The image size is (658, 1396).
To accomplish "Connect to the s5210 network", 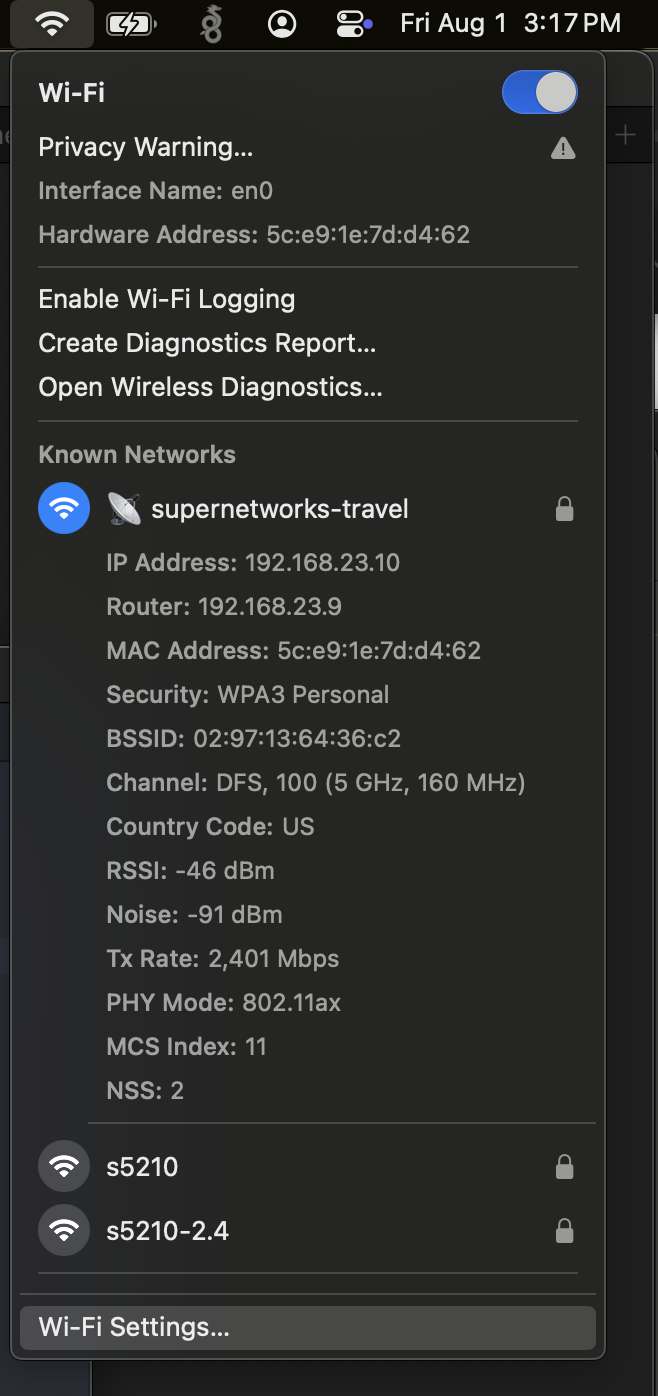I will (x=141, y=1166).
